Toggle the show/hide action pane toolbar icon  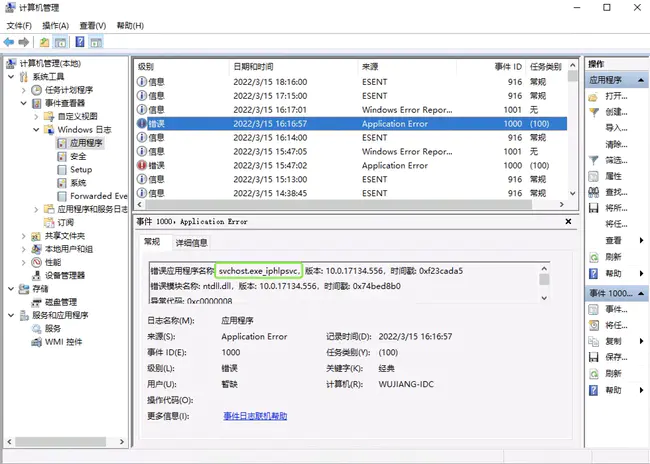(96, 42)
